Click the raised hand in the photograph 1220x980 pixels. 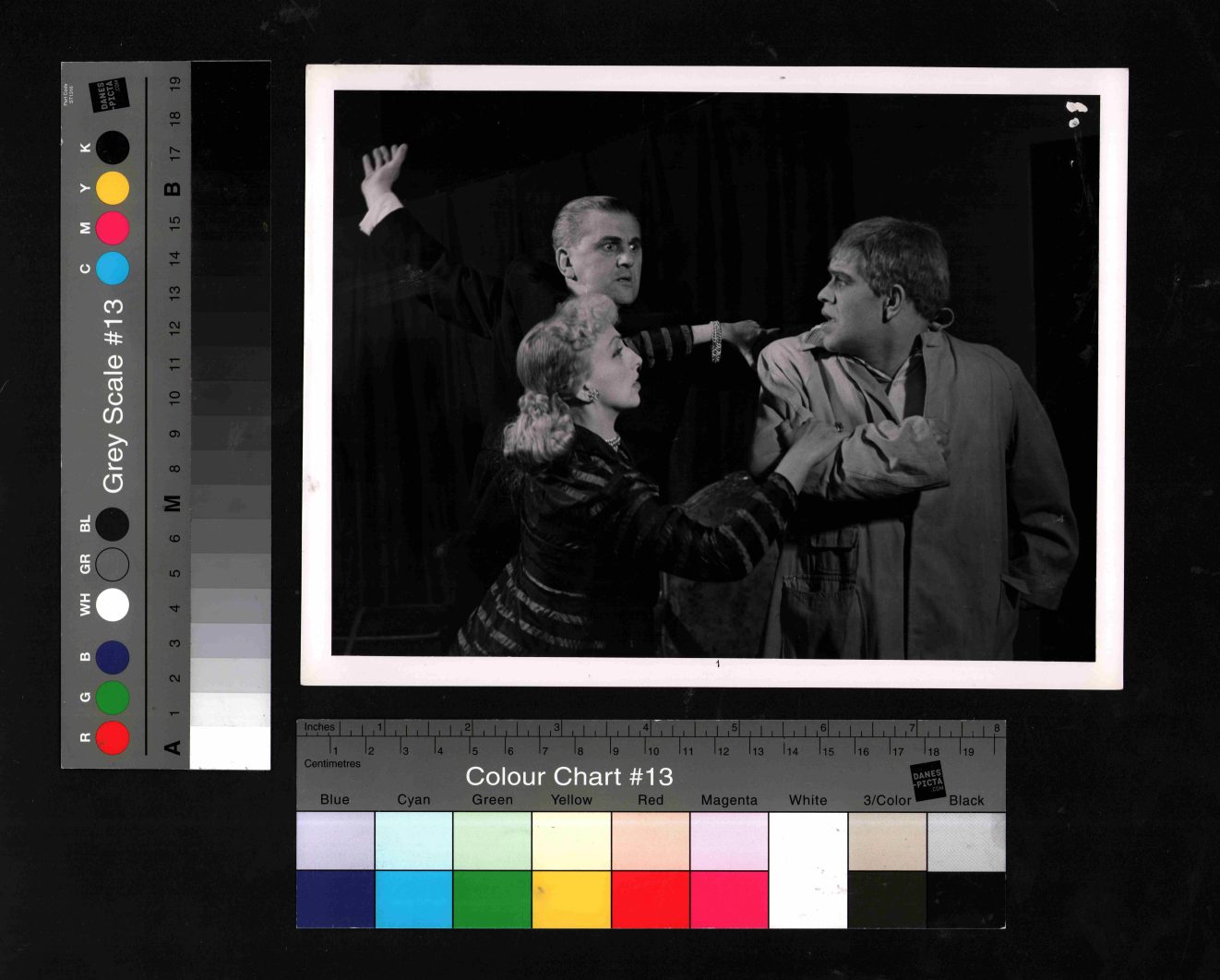[x=382, y=173]
